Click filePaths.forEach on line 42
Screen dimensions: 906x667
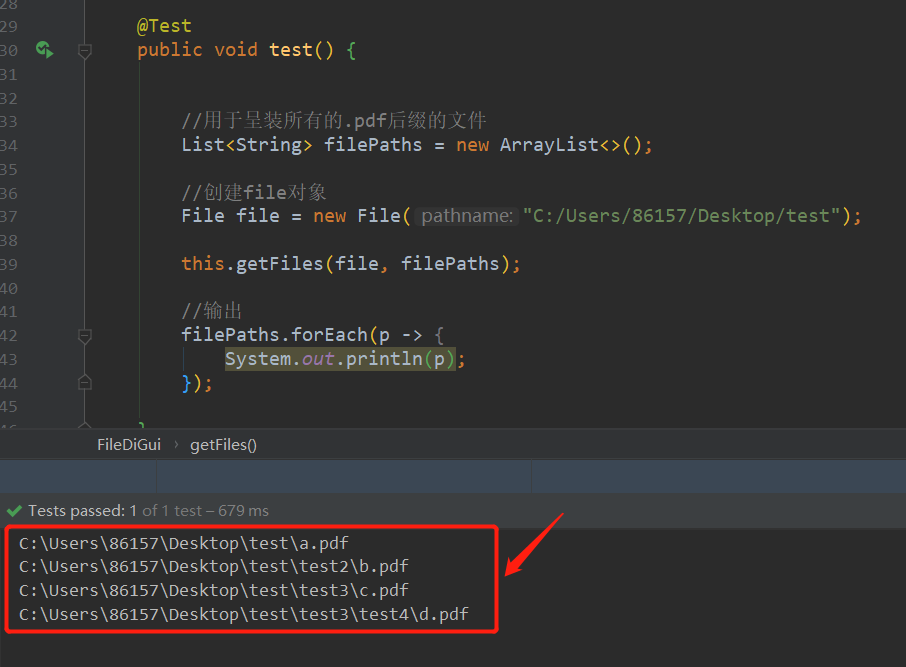point(274,335)
